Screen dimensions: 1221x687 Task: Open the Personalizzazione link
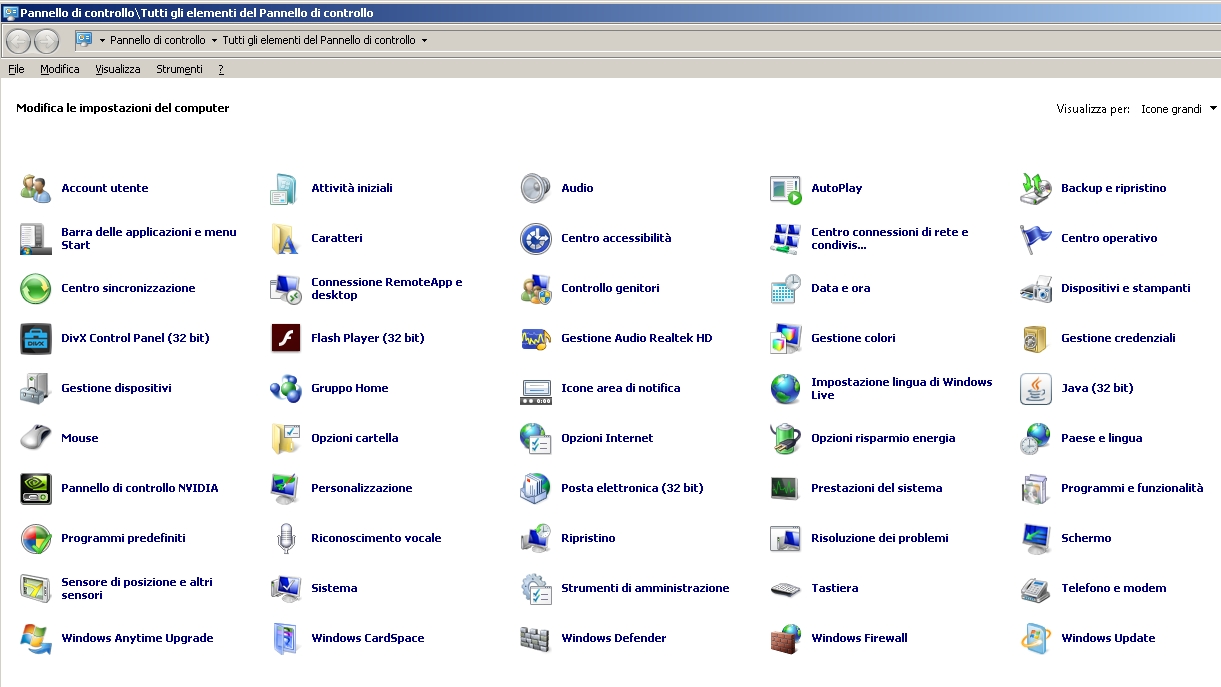(362, 488)
